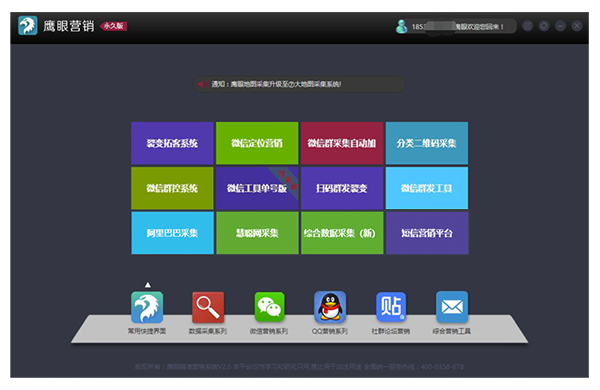
Task: Click the 永久版 badge next to title
Action: click(x=114, y=26)
